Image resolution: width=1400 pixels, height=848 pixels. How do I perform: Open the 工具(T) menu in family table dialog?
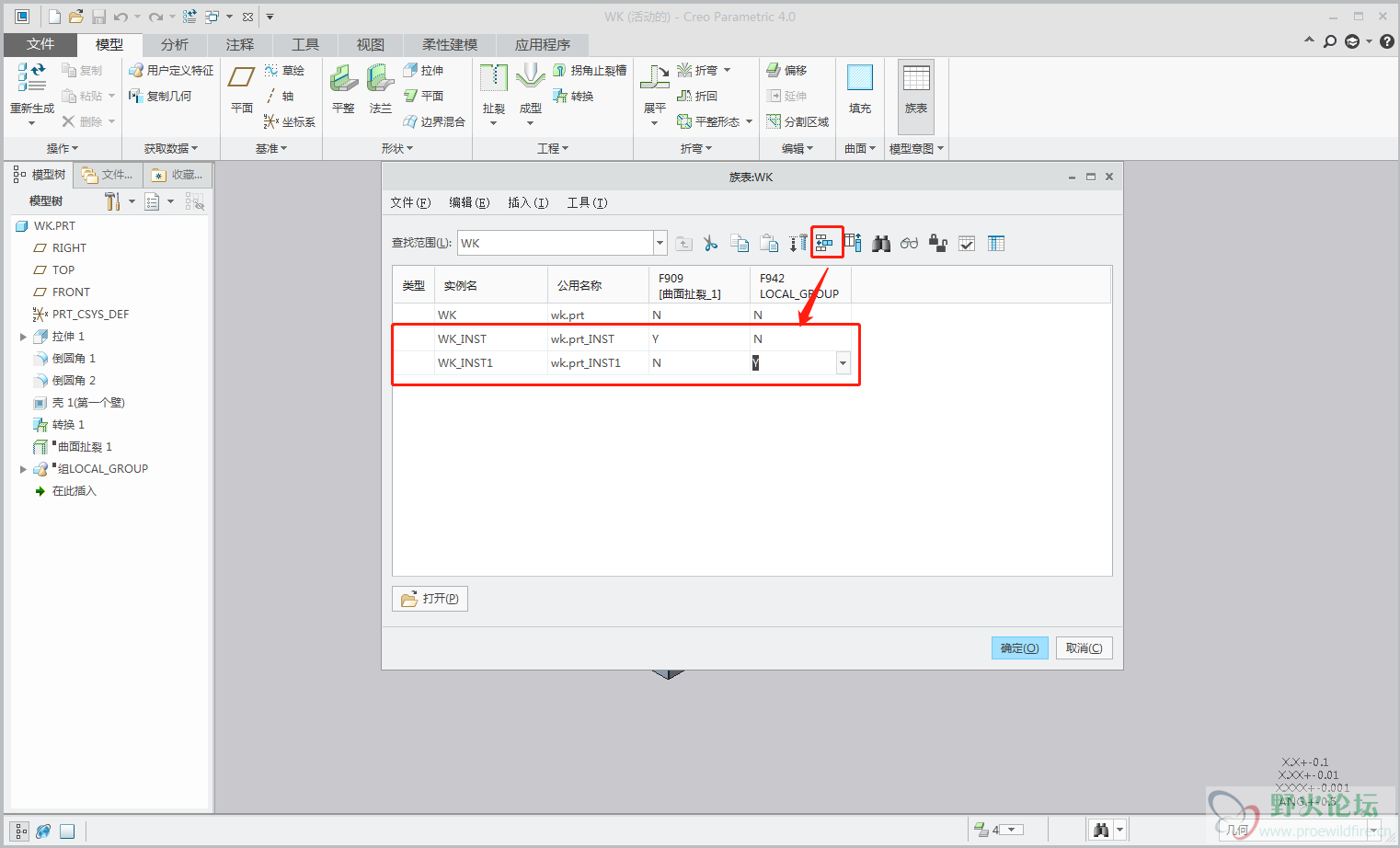pyautogui.click(x=587, y=202)
